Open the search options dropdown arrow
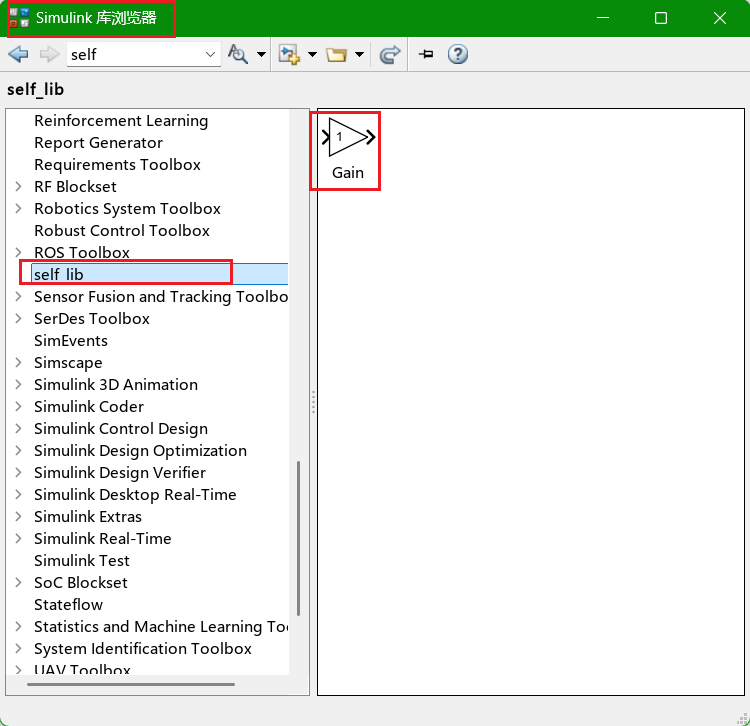The width and height of the screenshot is (750, 726). click(261, 54)
